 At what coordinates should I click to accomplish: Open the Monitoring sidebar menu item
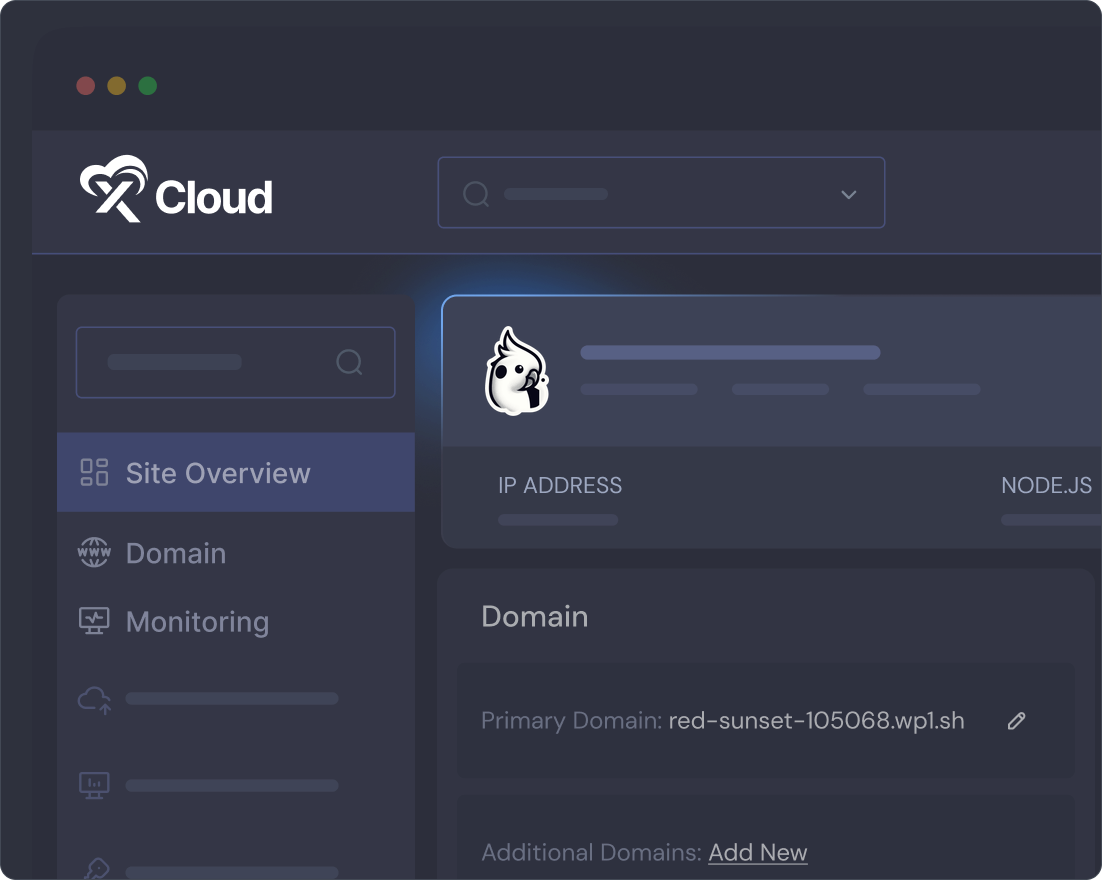[x=235, y=621]
